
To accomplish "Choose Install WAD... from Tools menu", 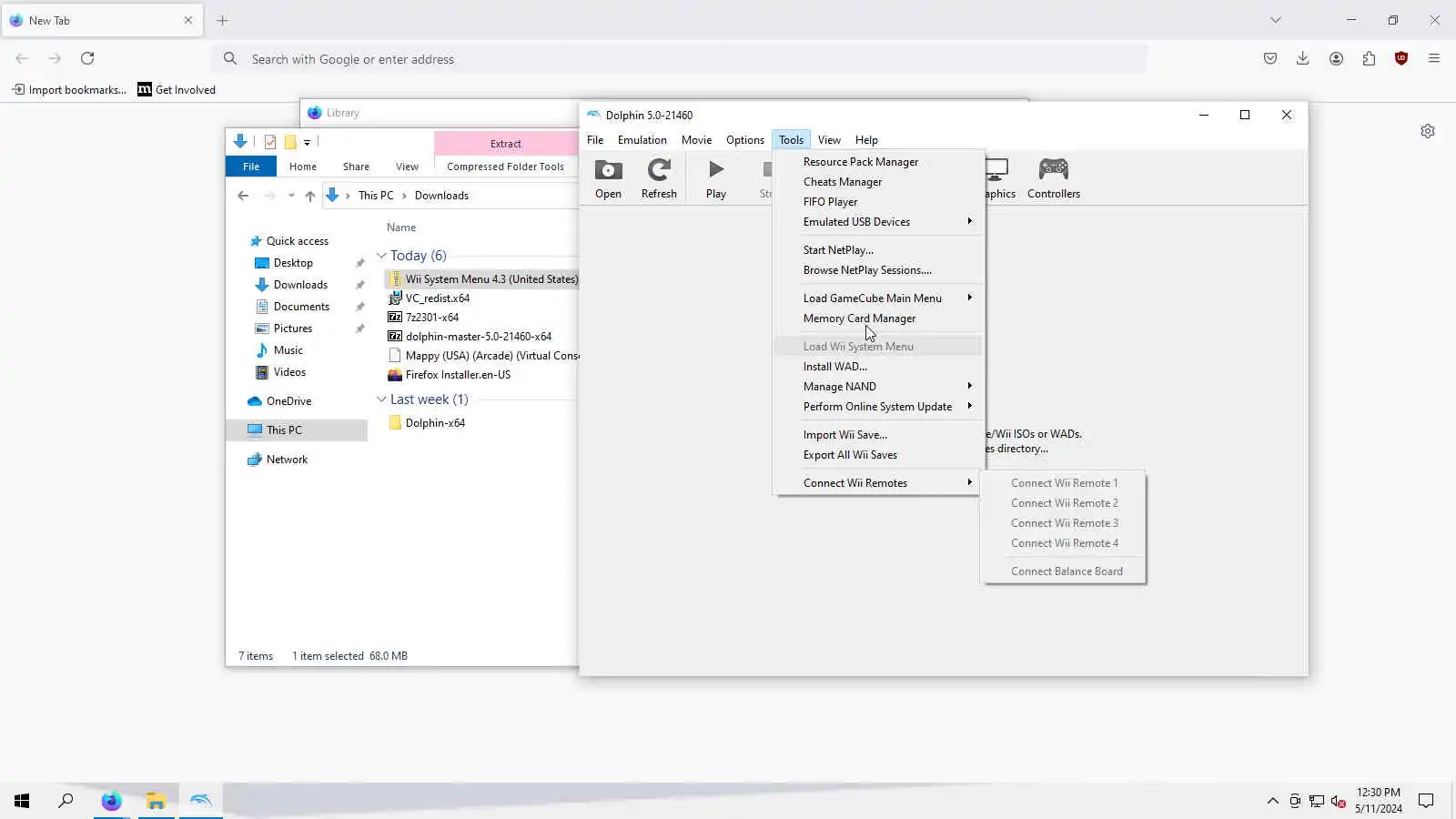I will point(879,367).
